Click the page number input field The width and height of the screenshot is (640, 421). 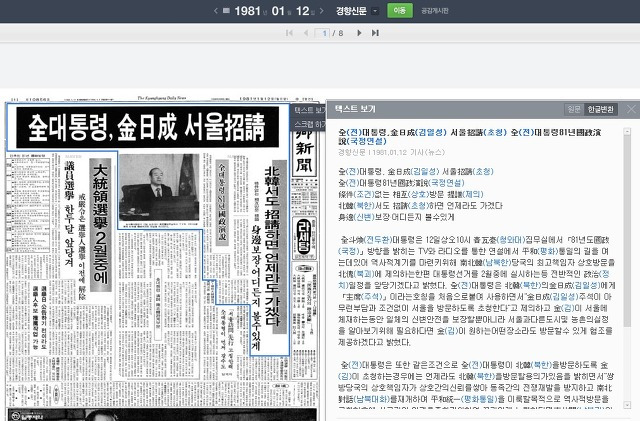tap(322, 33)
